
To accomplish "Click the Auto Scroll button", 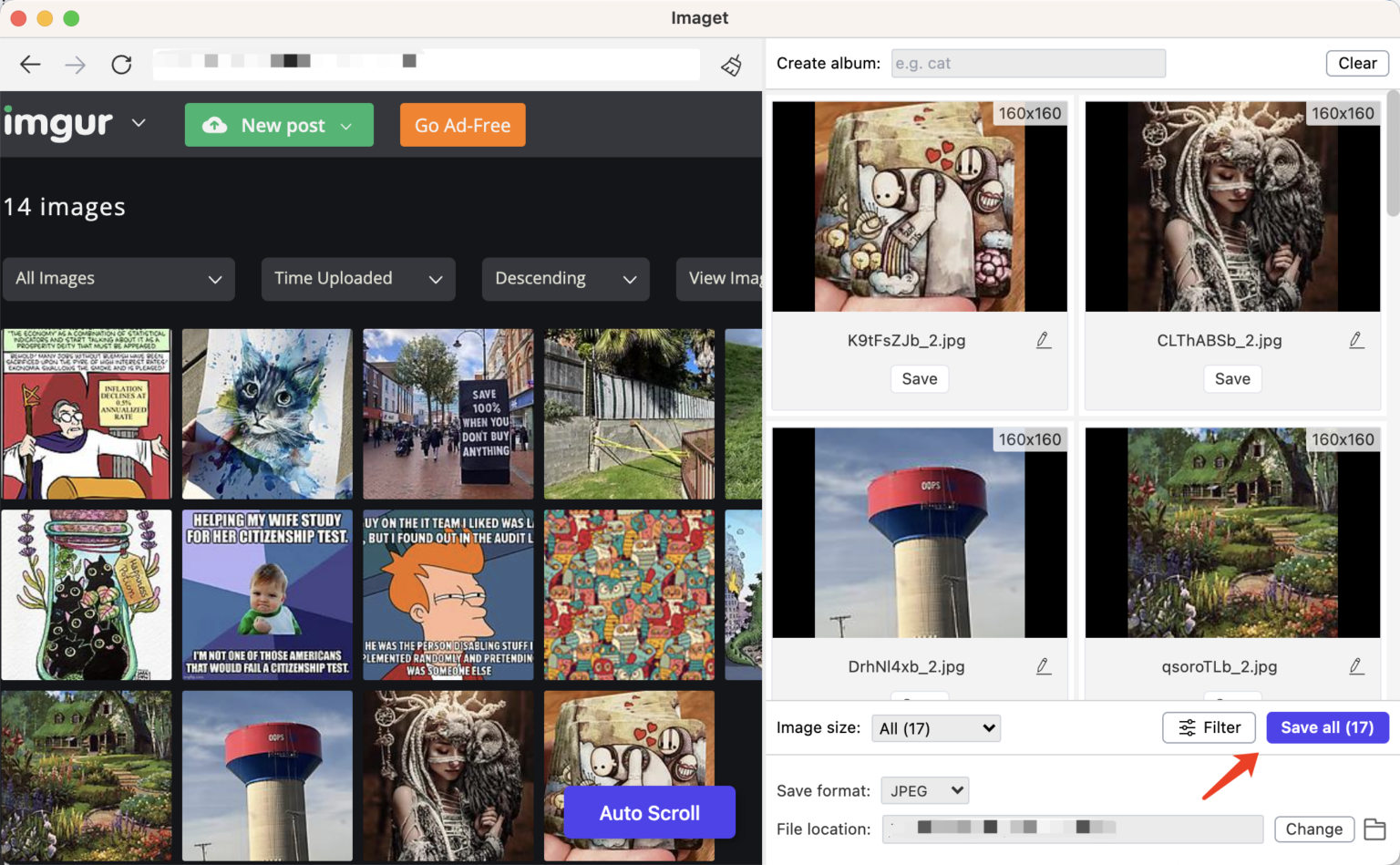I will coord(649,812).
